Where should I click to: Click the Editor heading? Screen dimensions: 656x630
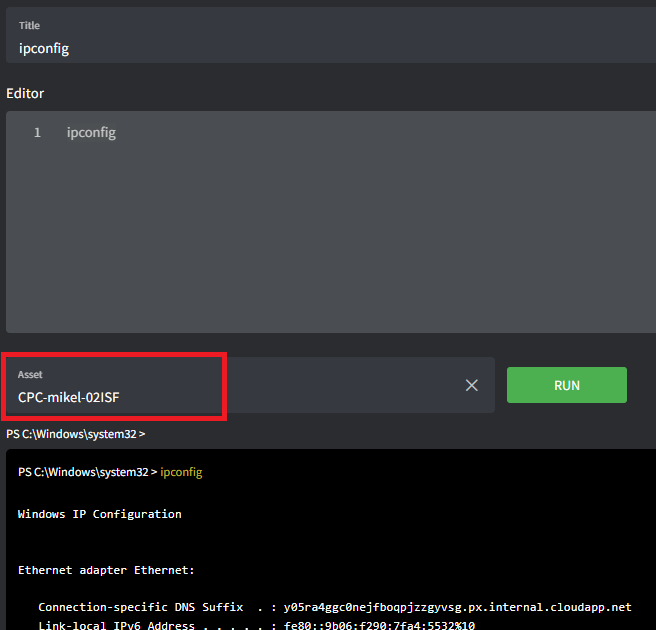click(25, 93)
